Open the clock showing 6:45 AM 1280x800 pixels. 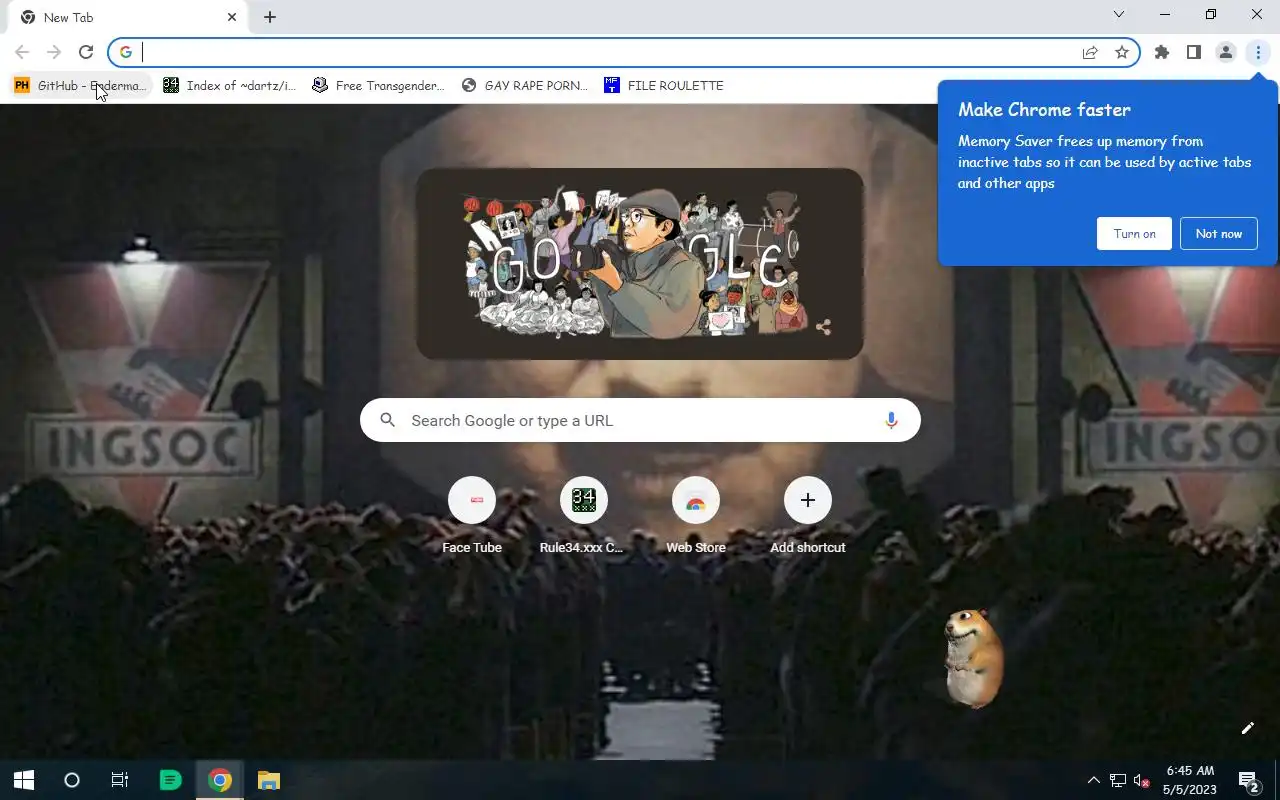[x=1190, y=780]
